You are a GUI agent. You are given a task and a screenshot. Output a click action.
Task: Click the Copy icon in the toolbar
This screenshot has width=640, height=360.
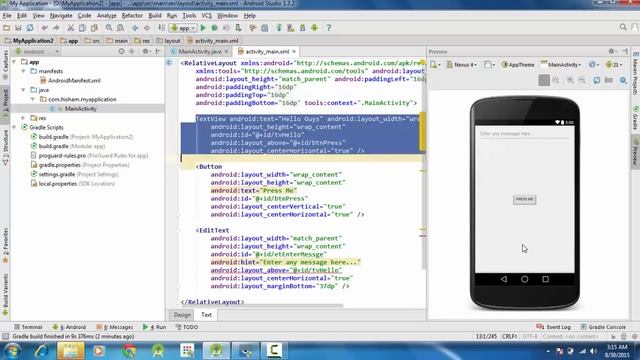click(x=82, y=28)
